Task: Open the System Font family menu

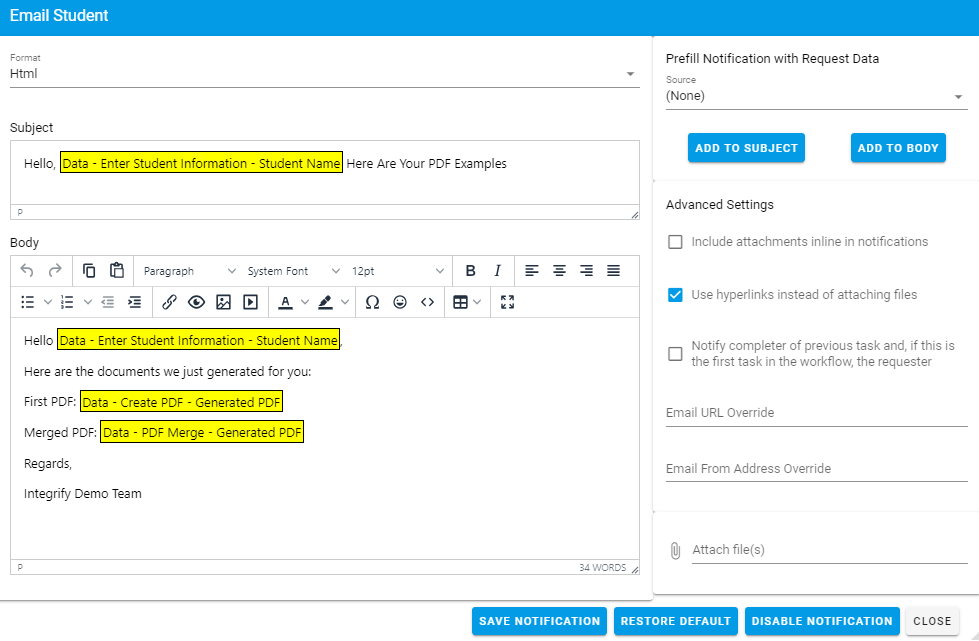Action: pyautogui.click(x=291, y=271)
